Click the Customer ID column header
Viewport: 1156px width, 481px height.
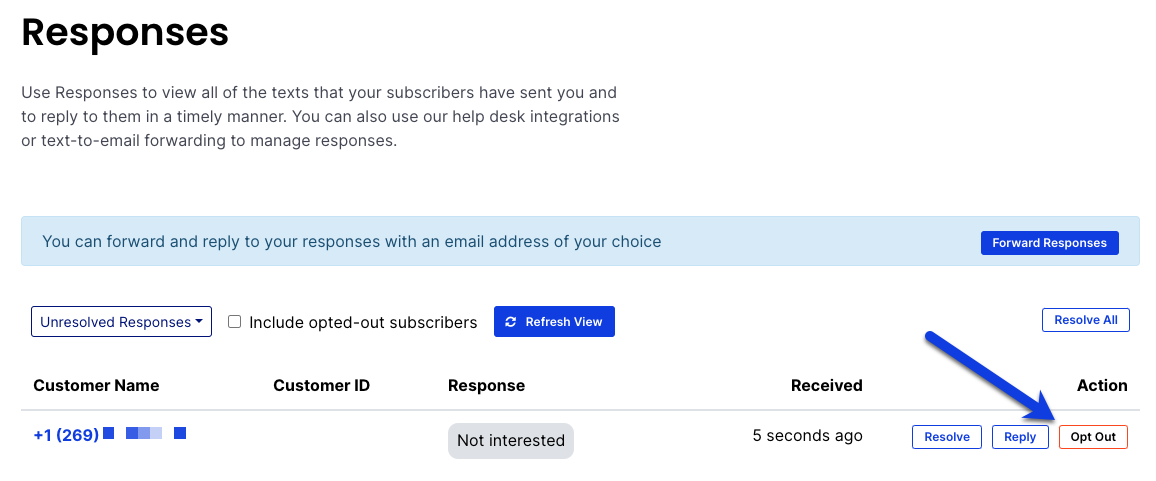pyautogui.click(x=321, y=385)
